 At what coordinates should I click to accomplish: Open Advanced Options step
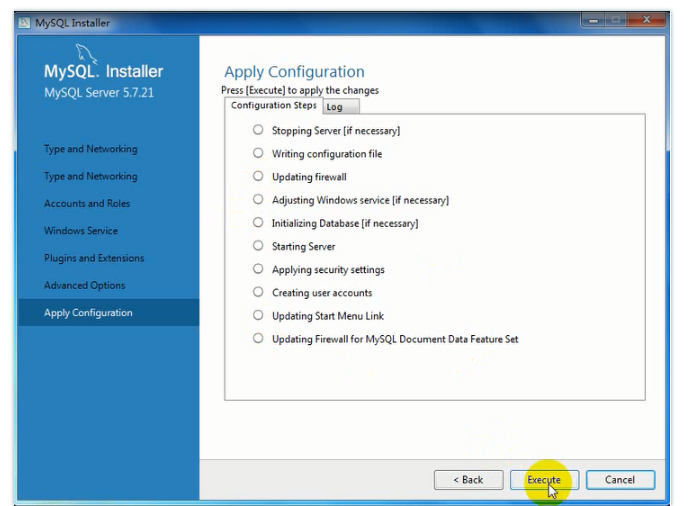(x=84, y=285)
